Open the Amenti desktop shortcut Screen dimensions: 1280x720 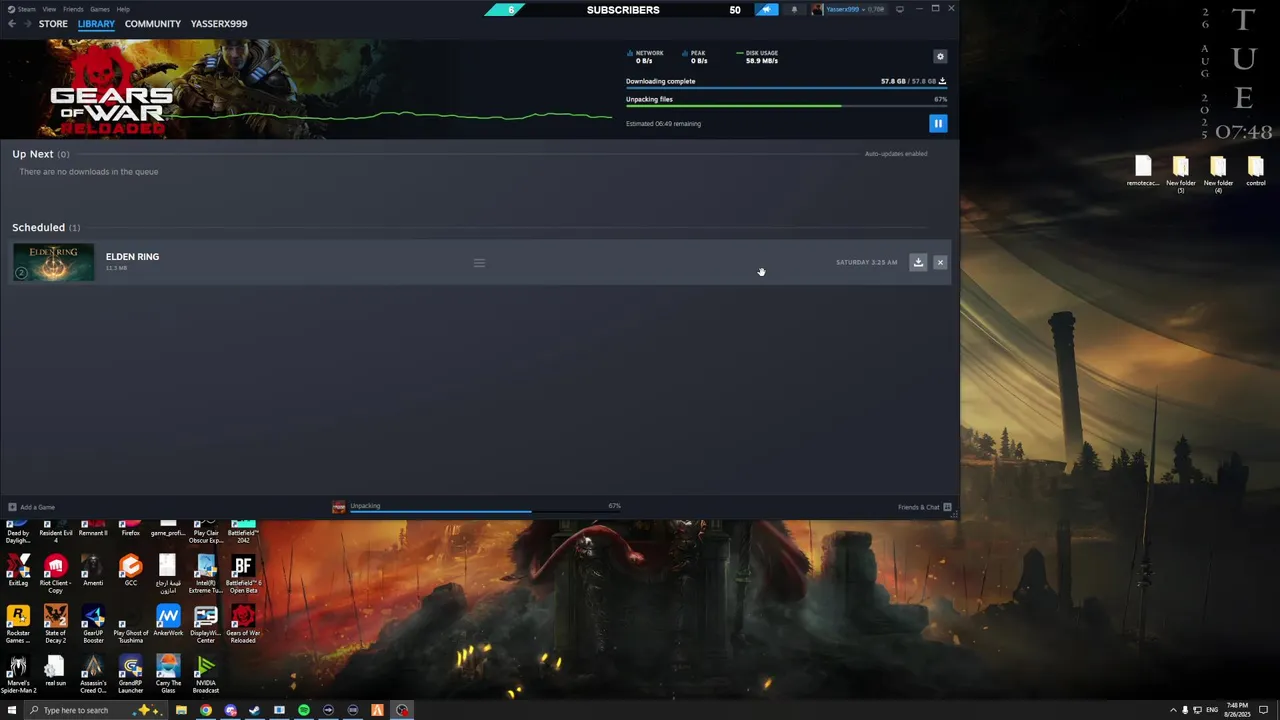click(x=93, y=571)
